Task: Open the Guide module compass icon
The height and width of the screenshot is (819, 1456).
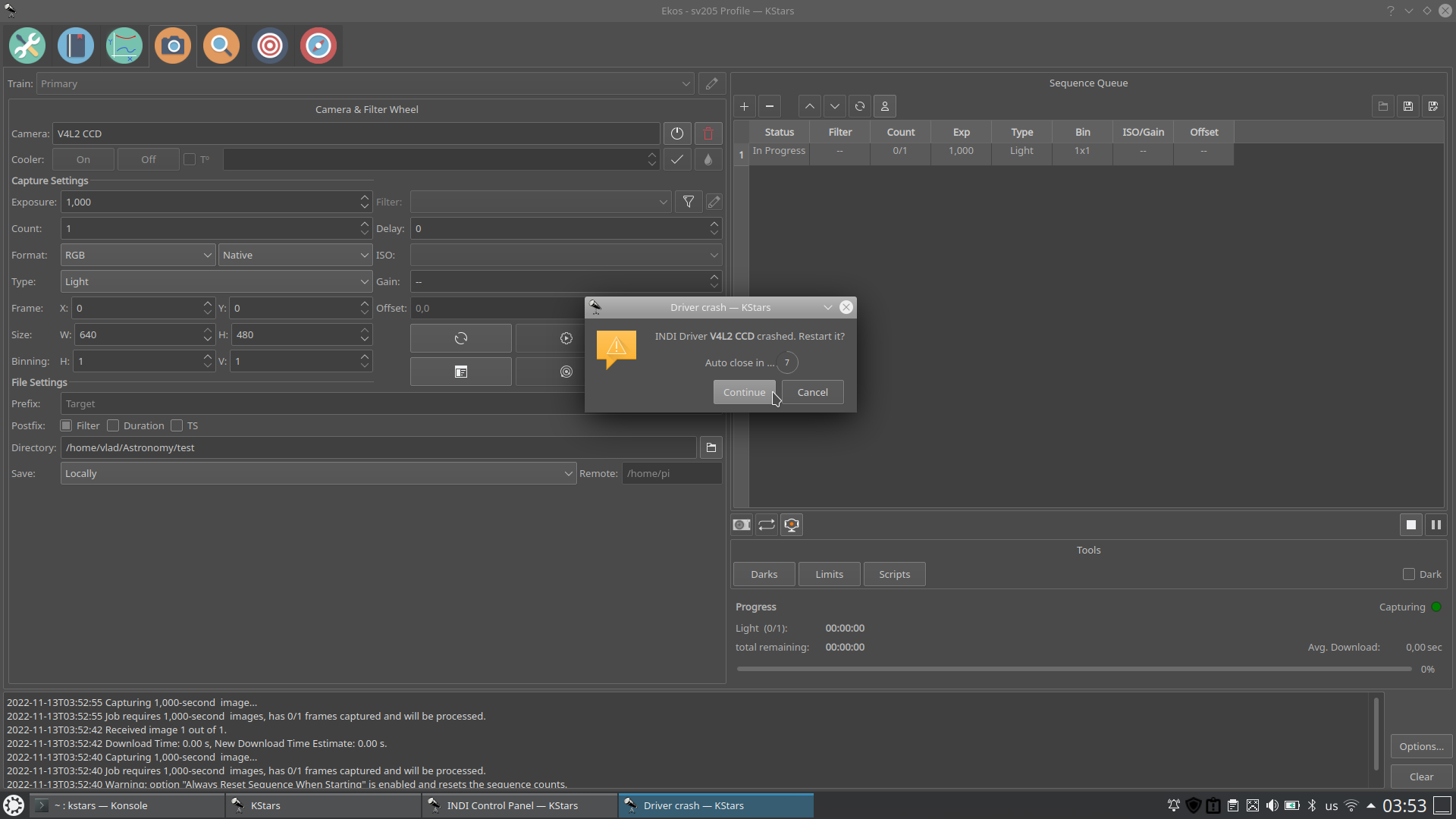Action: click(318, 46)
